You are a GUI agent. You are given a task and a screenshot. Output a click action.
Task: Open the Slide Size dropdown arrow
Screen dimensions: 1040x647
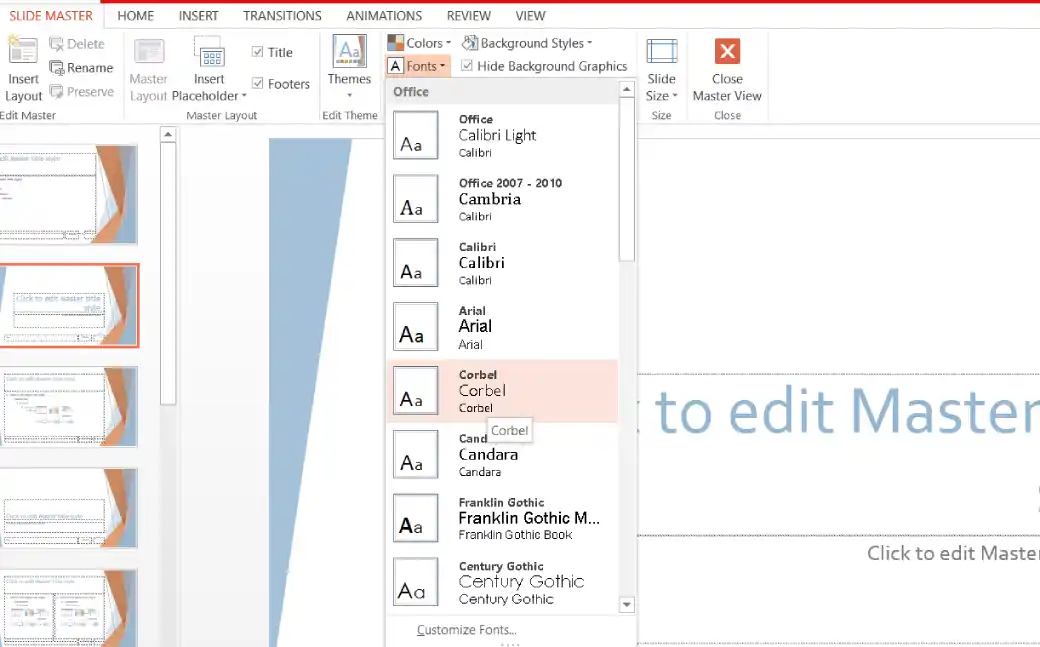(x=675, y=96)
